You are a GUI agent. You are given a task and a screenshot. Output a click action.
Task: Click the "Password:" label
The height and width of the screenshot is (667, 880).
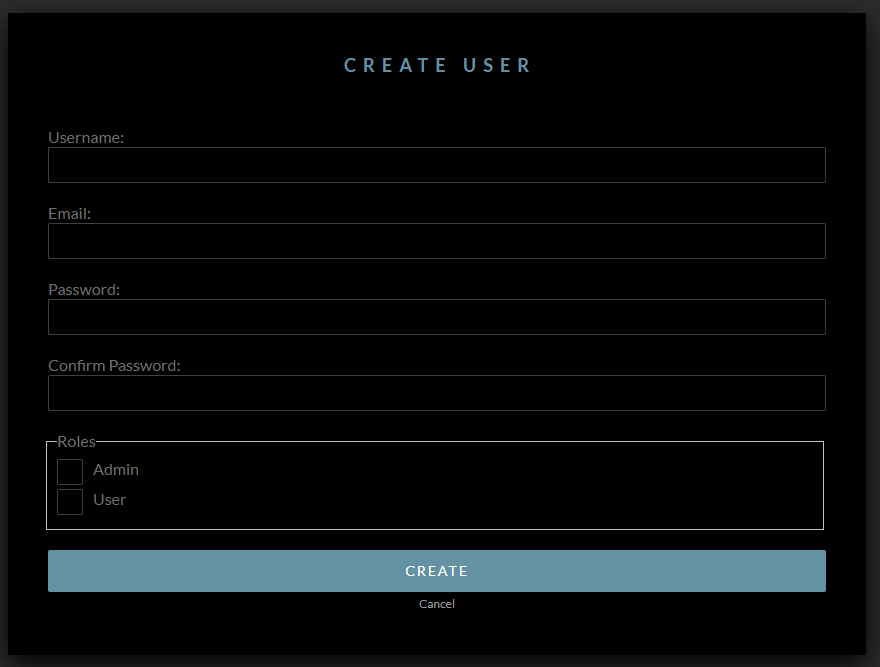[84, 290]
